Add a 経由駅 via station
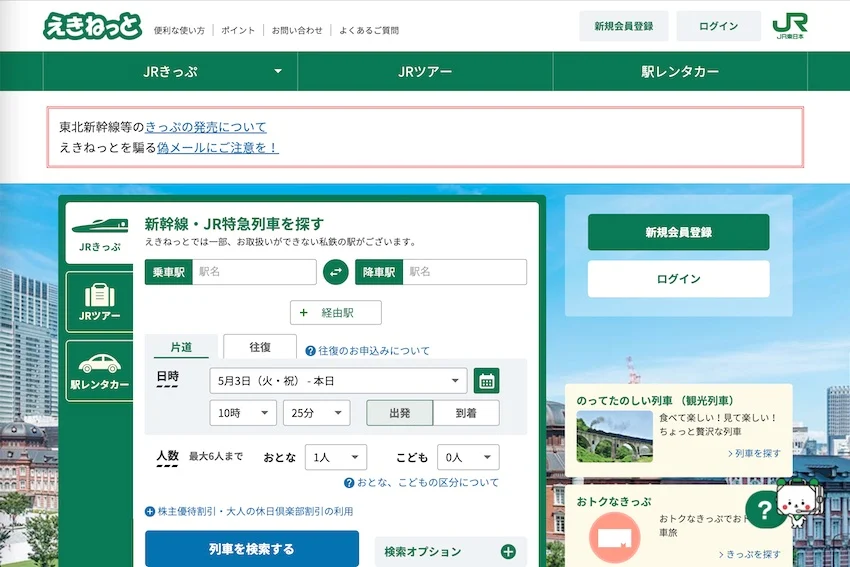850x567 pixels. click(336, 313)
